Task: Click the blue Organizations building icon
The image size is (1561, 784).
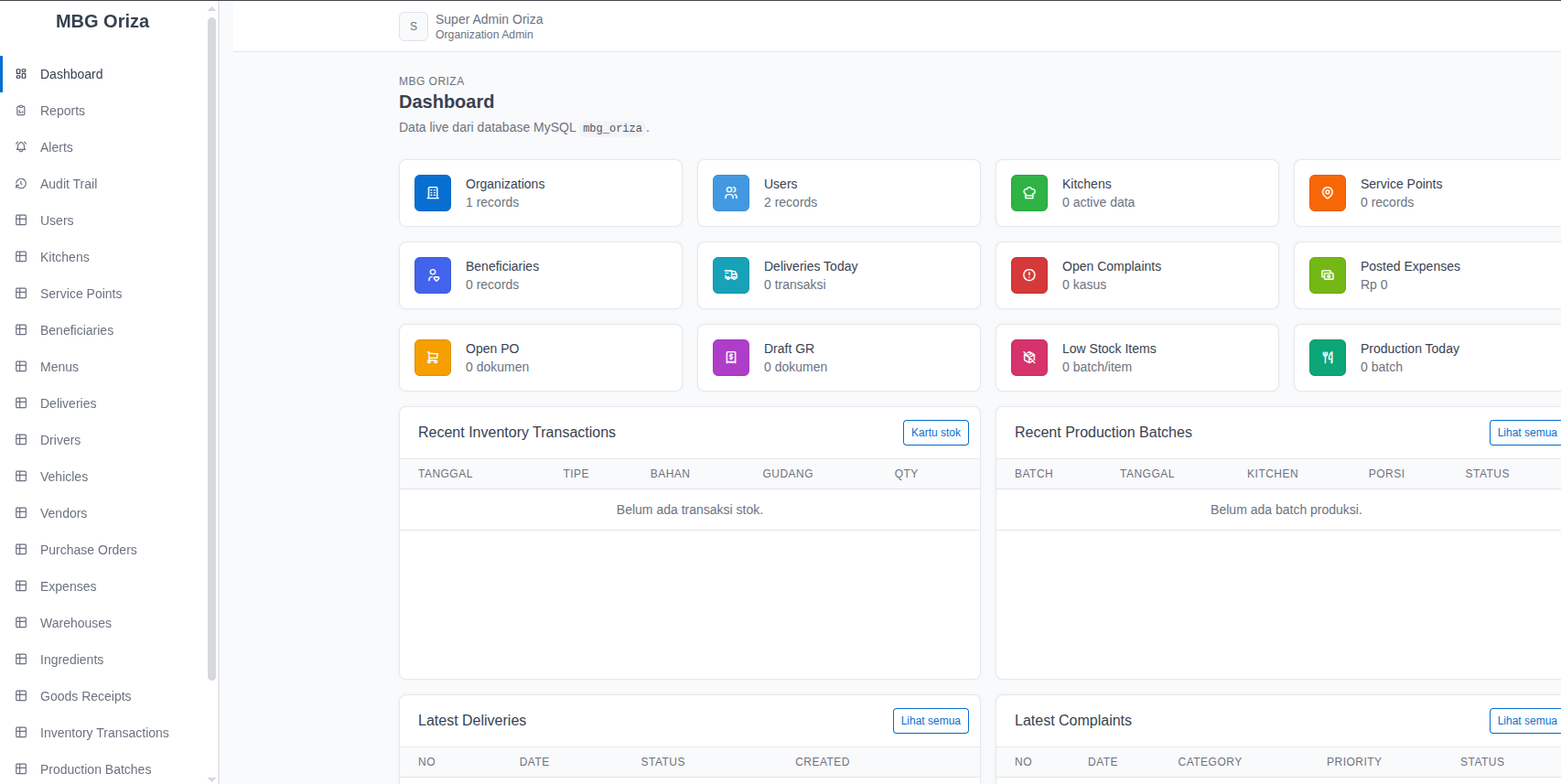Action: click(433, 193)
